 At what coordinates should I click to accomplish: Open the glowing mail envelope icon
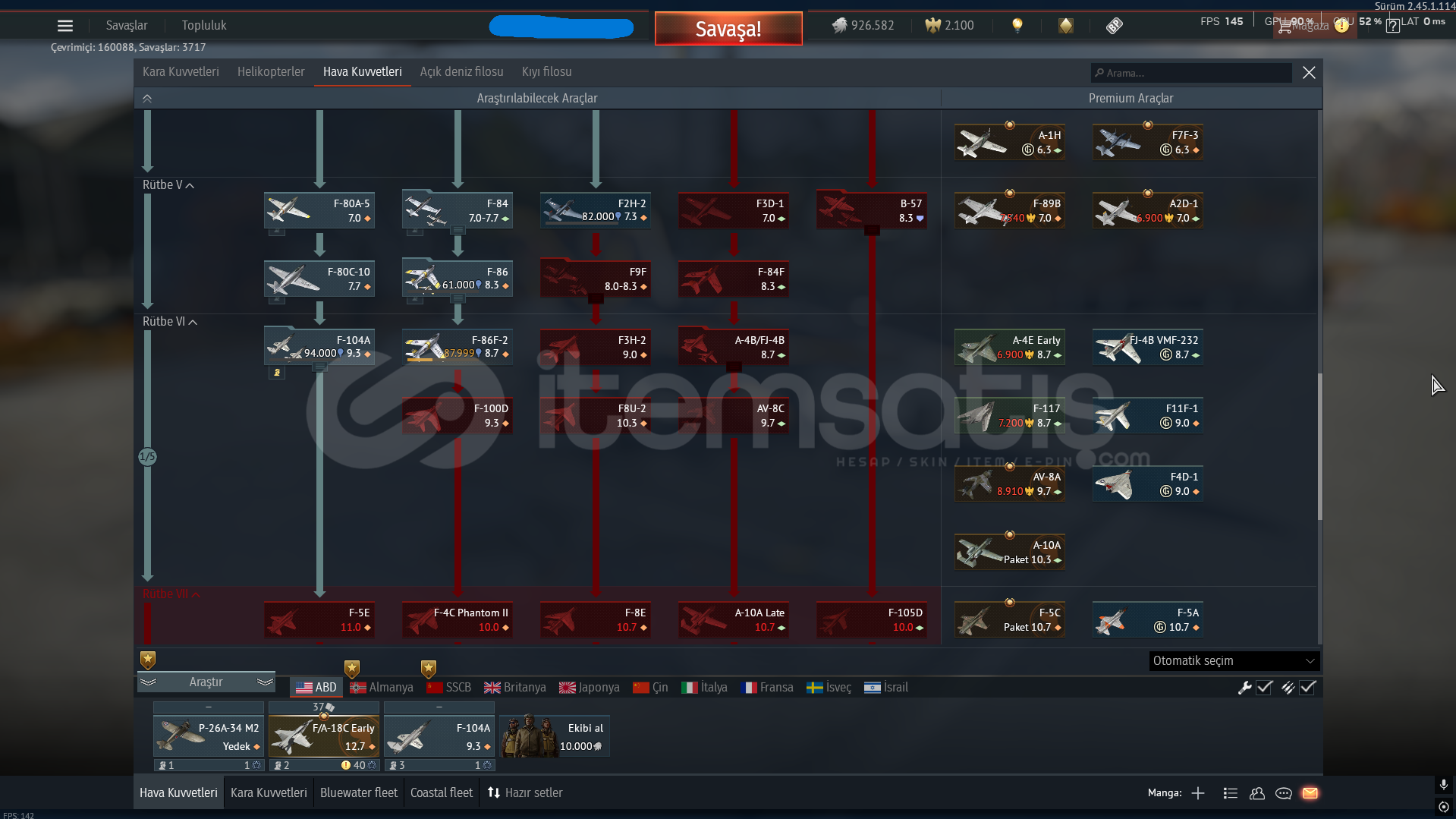coord(1310,793)
